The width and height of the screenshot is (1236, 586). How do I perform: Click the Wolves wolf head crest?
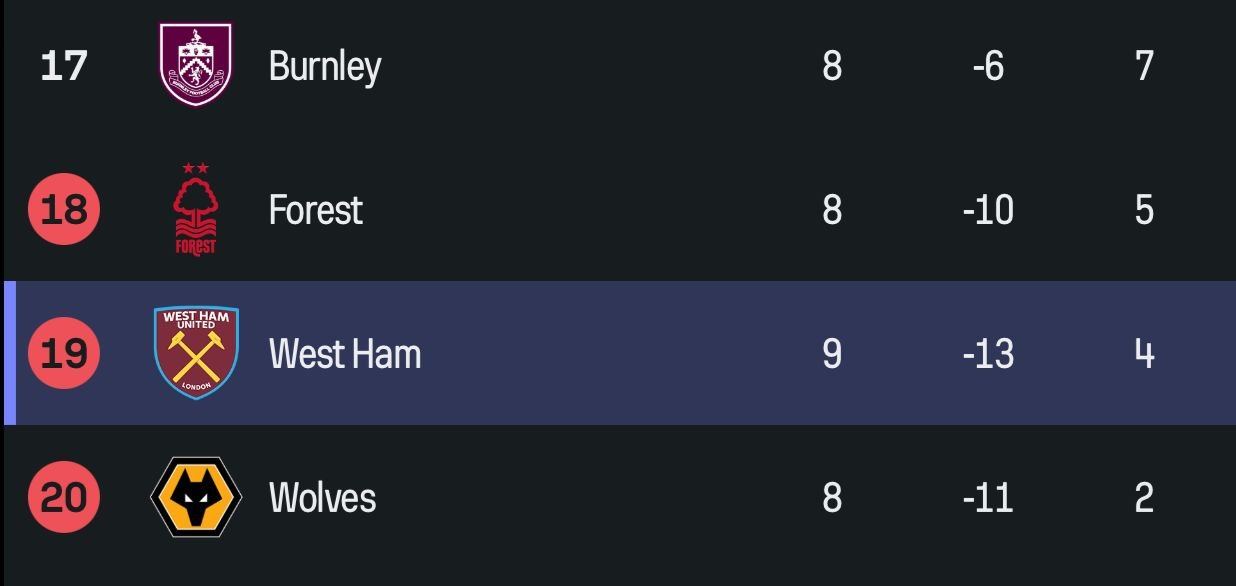coord(196,497)
